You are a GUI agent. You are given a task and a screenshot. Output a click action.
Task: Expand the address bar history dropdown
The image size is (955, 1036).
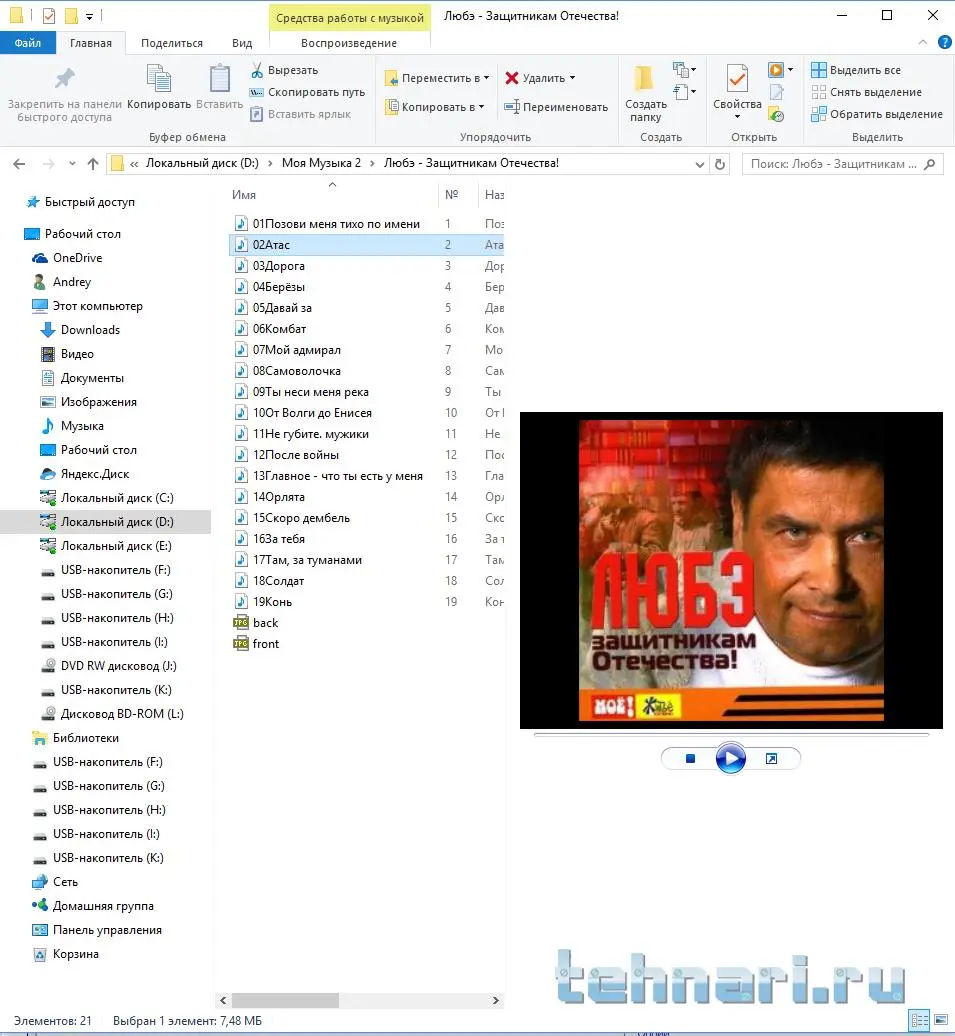point(696,164)
